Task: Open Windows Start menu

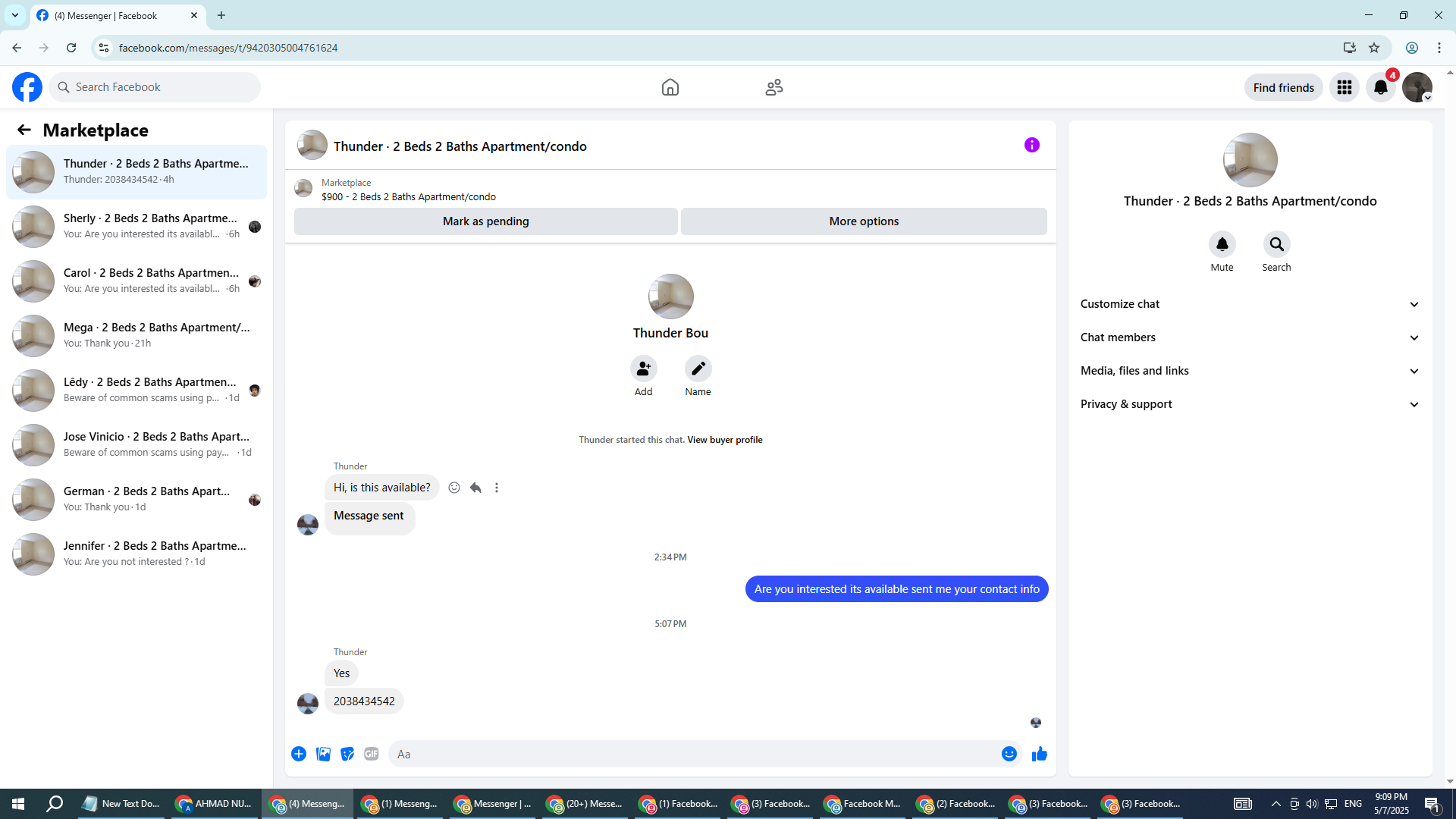Action: [18, 804]
